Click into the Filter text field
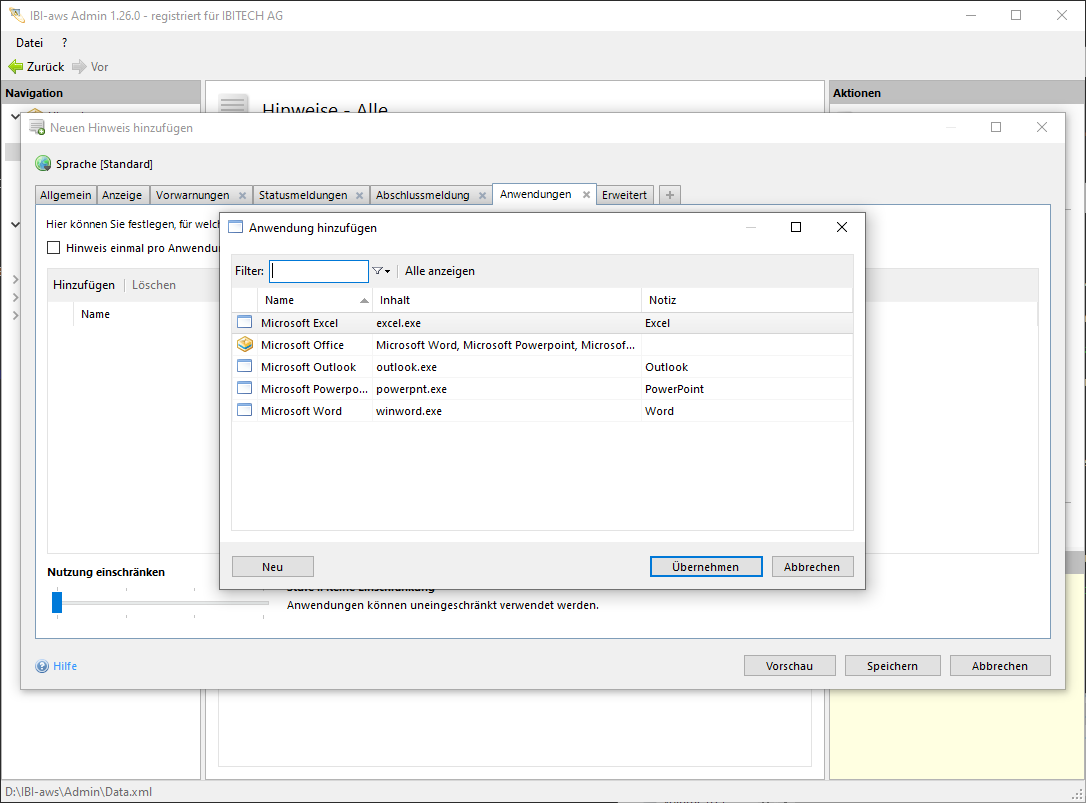Viewport: 1086px width, 803px height. coord(319,271)
